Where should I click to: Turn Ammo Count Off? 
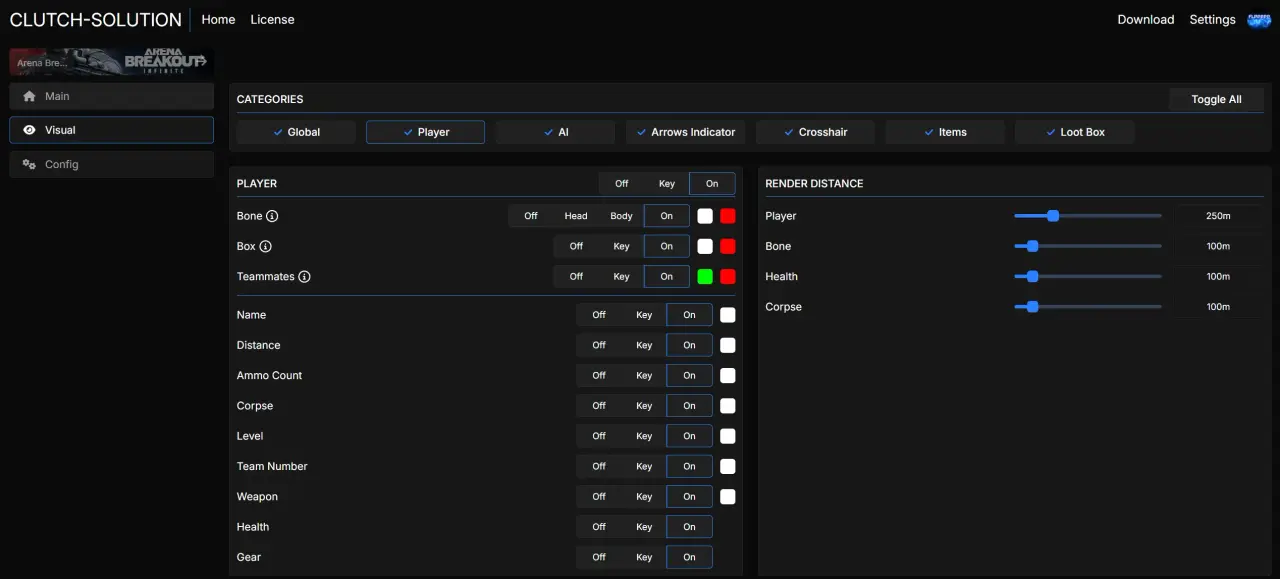[599, 376]
